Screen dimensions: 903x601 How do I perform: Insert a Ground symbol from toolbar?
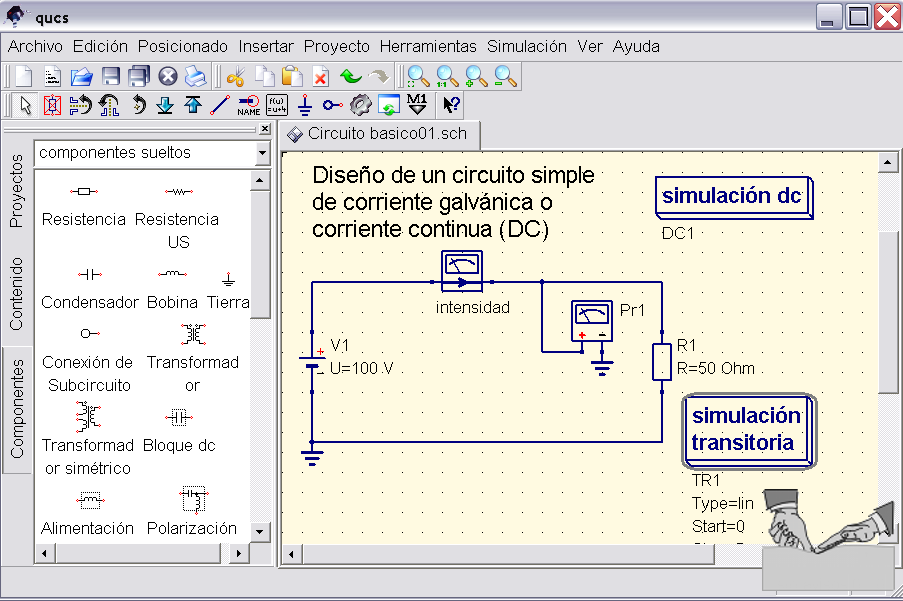(x=305, y=105)
